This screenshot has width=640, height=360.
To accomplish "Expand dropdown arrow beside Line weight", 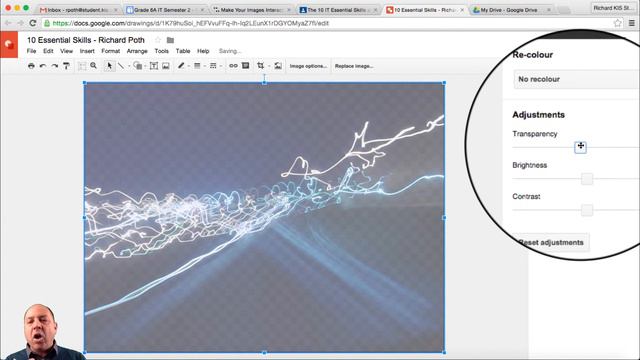I will (x=204, y=66).
